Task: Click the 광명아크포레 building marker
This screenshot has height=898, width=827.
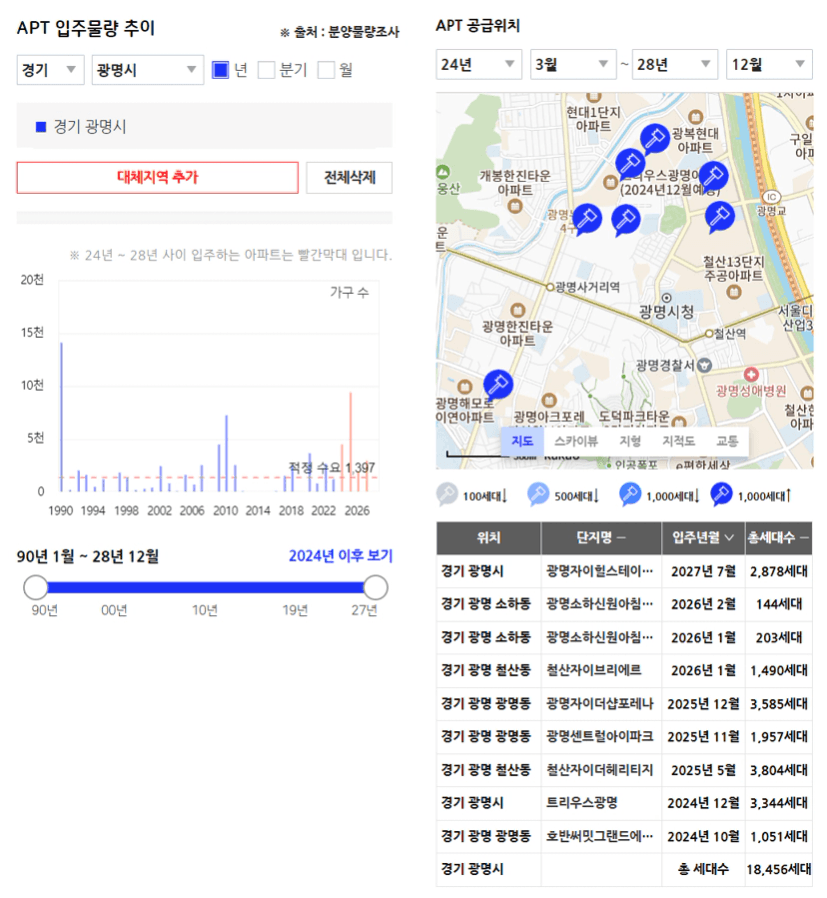Action: 549,400
